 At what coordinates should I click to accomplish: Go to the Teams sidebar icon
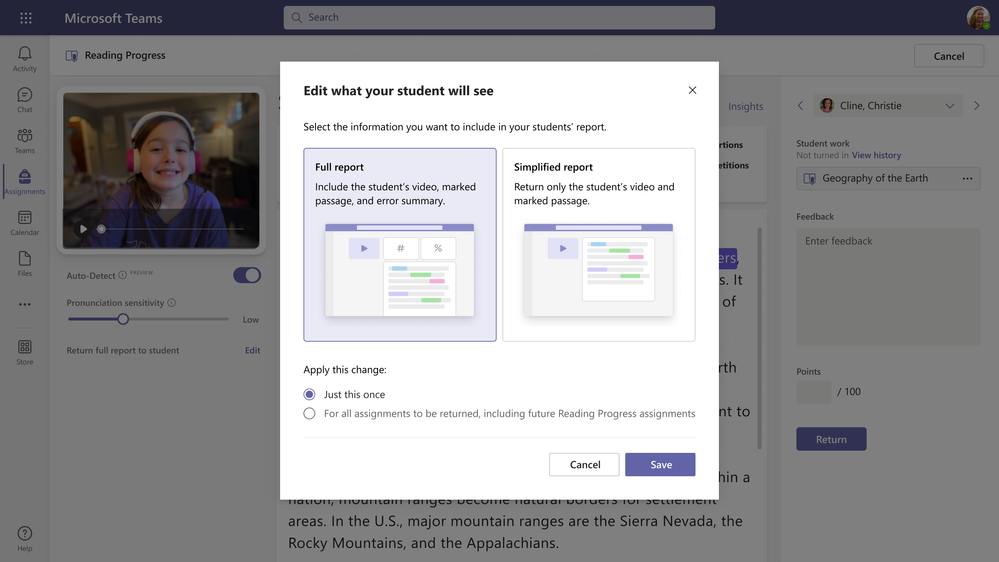(25, 136)
